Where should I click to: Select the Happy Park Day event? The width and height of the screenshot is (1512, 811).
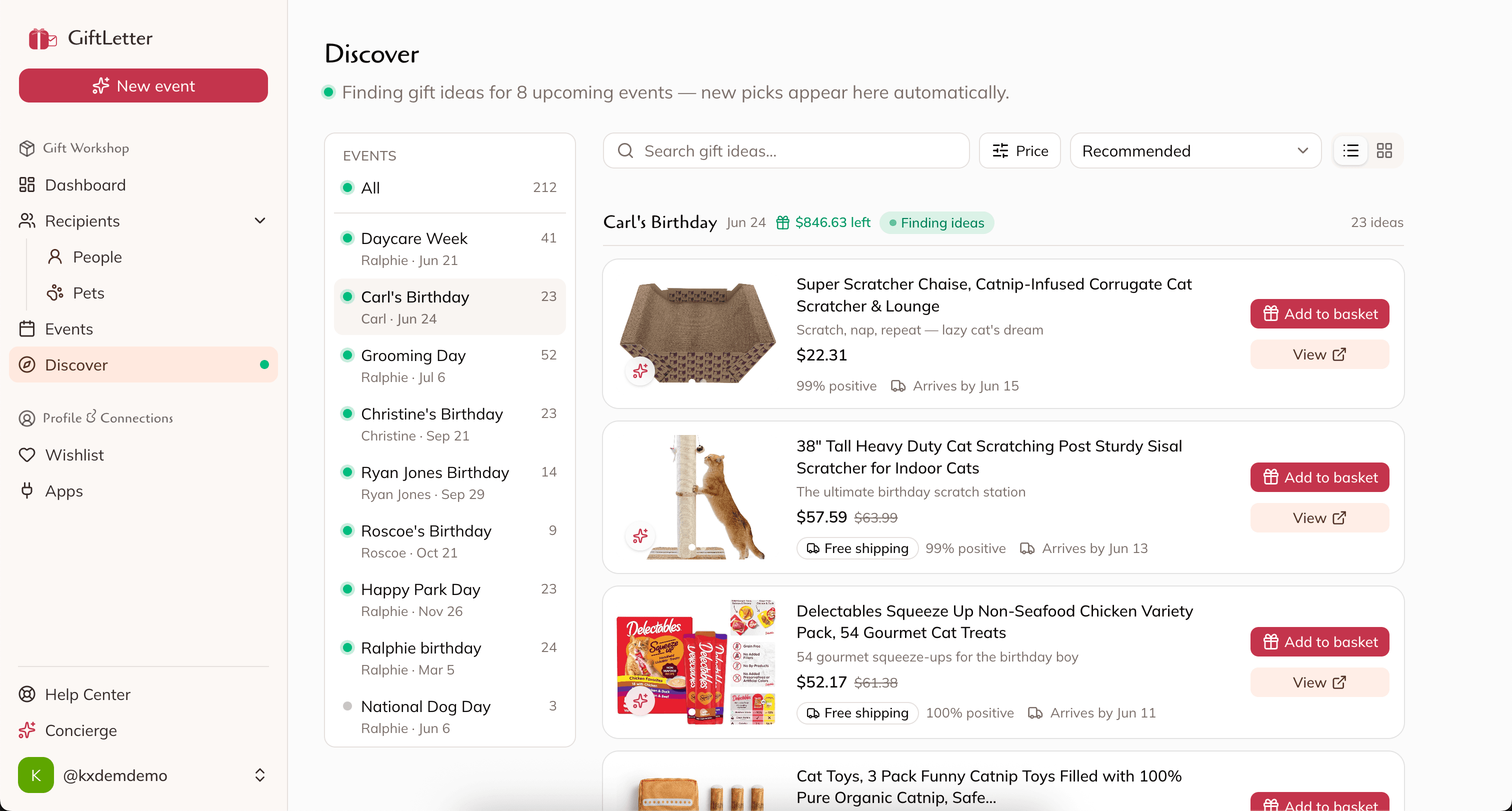[x=449, y=599]
